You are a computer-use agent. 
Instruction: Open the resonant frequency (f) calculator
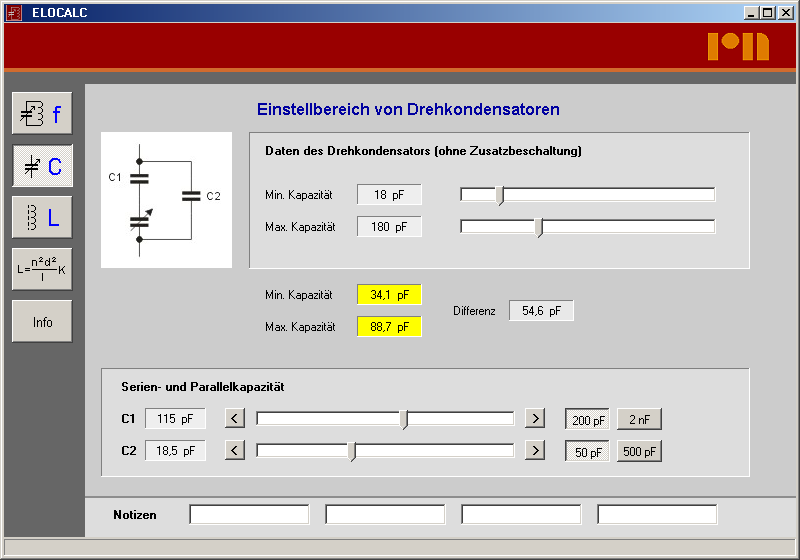pos(42,113)
